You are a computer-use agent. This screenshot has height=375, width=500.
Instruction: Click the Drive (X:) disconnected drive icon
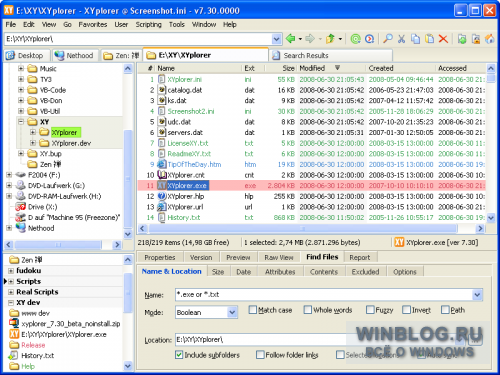[21, 207]
